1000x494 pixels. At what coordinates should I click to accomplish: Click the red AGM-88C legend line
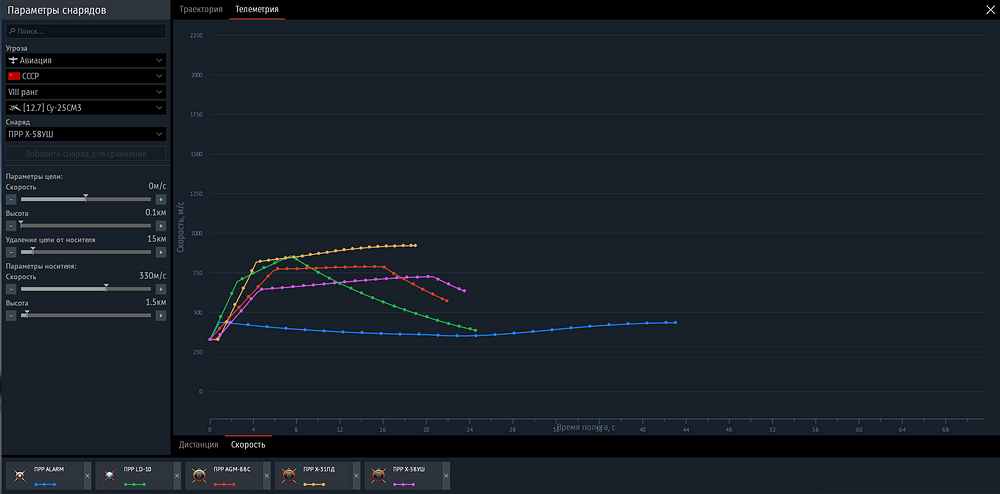224,484
